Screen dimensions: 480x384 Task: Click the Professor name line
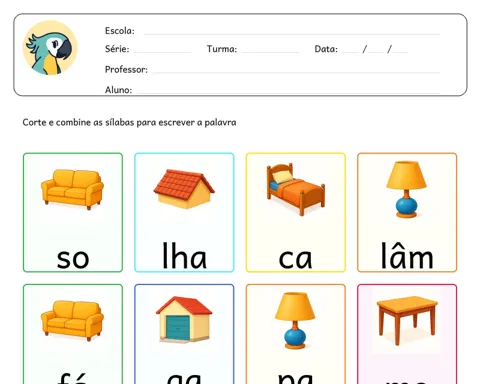click(296, 72)
